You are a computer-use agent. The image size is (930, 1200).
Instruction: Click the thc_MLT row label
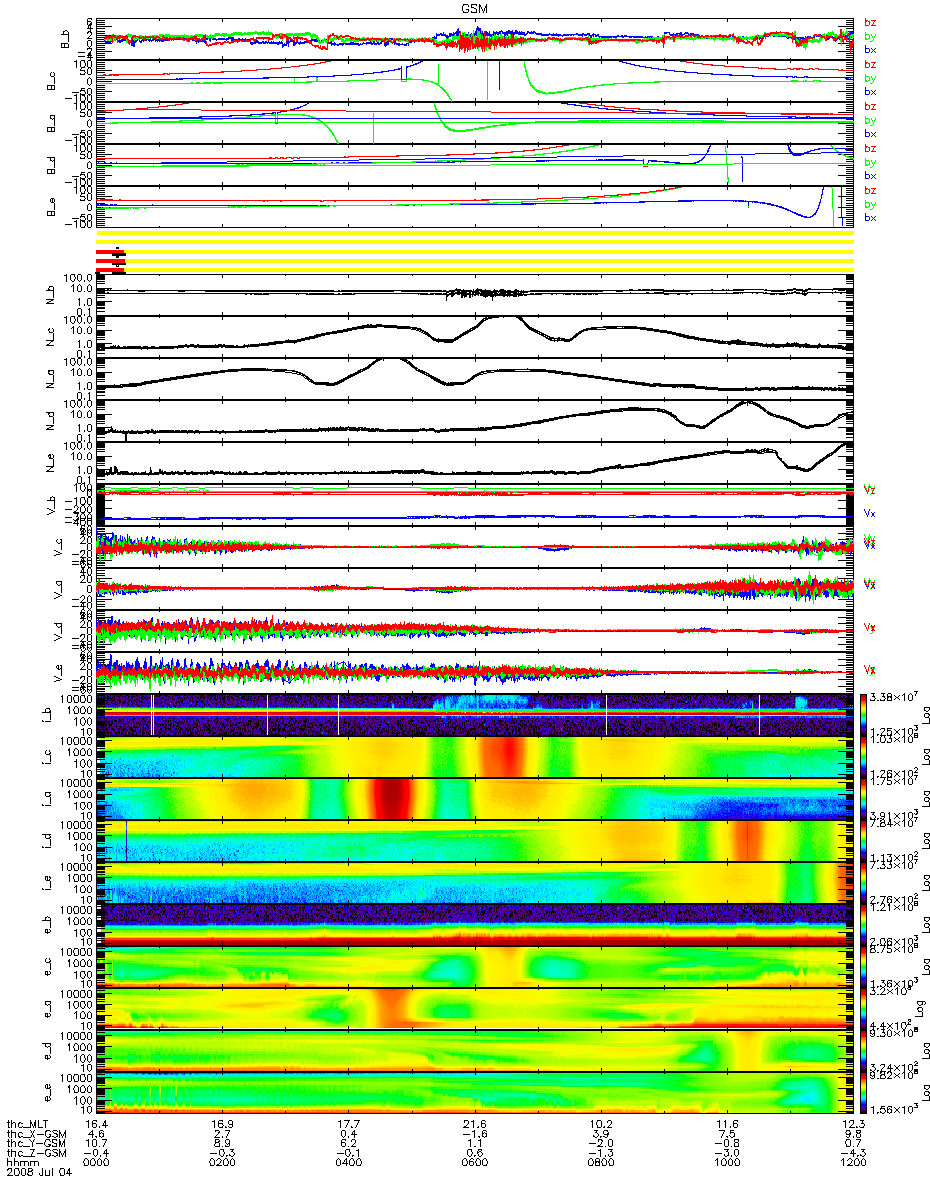29,1125
